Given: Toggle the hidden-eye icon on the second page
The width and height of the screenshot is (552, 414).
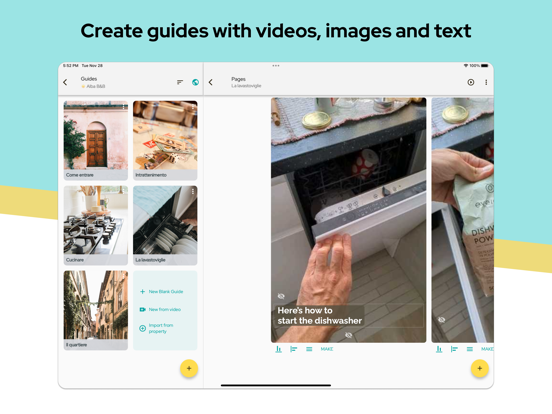Looking at the screenshot, I should pos(441,320).
